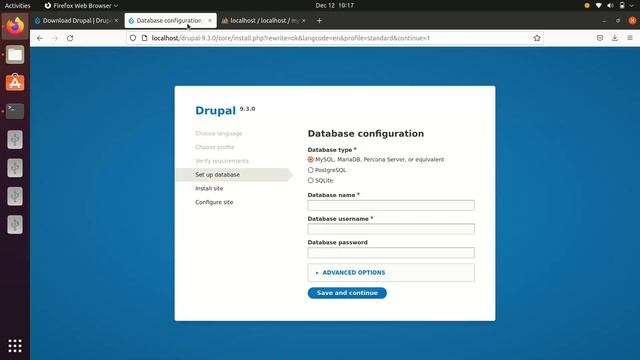This screenshot has width=640, height=360.
Task: Open the Files app in the dock
Action: 15,55
